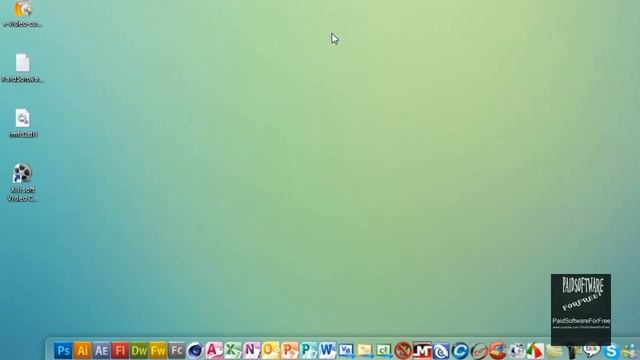The width and height of the screenshot is (640, 360).
Task: Open After Effects (Ae) dock icon
Action: [x=101, y=351]
